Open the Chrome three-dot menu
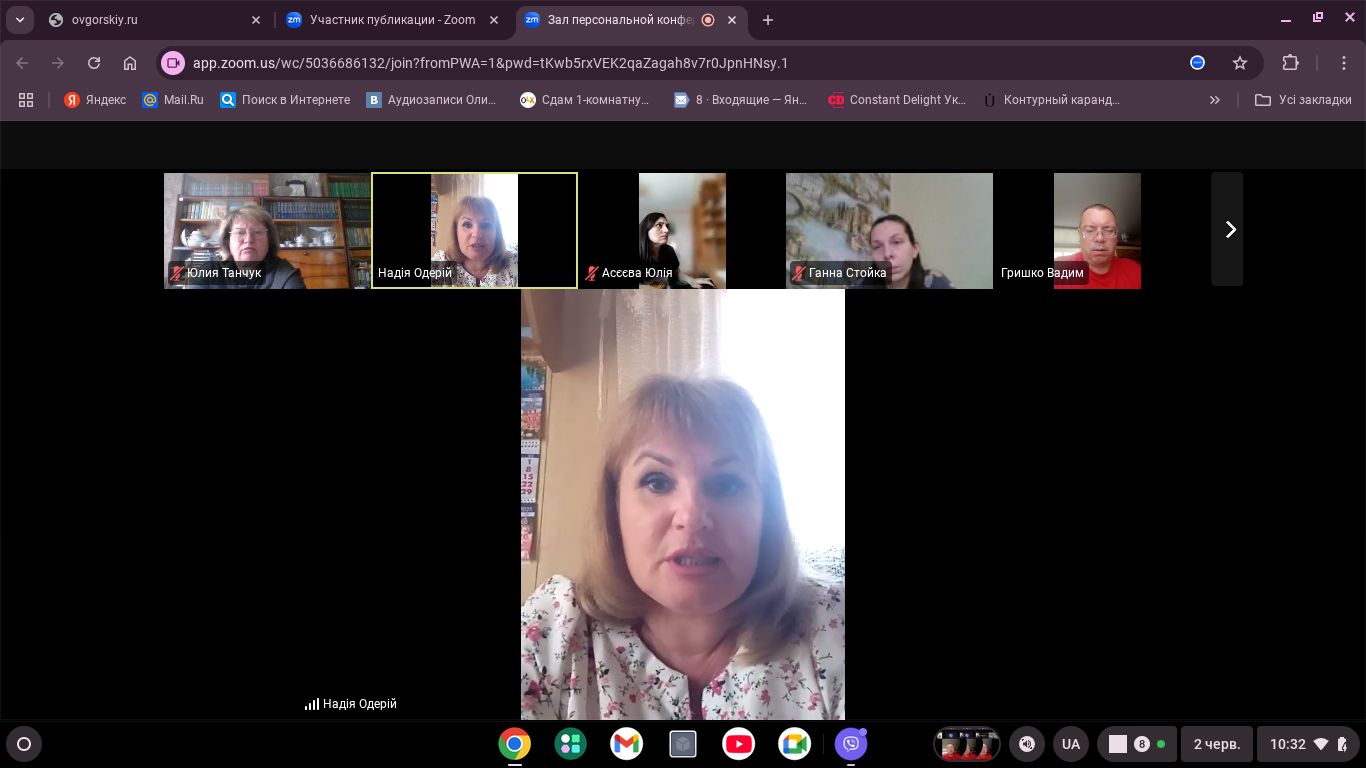The height and width of the screenshot is (768, 1366). coord(1345,63)
